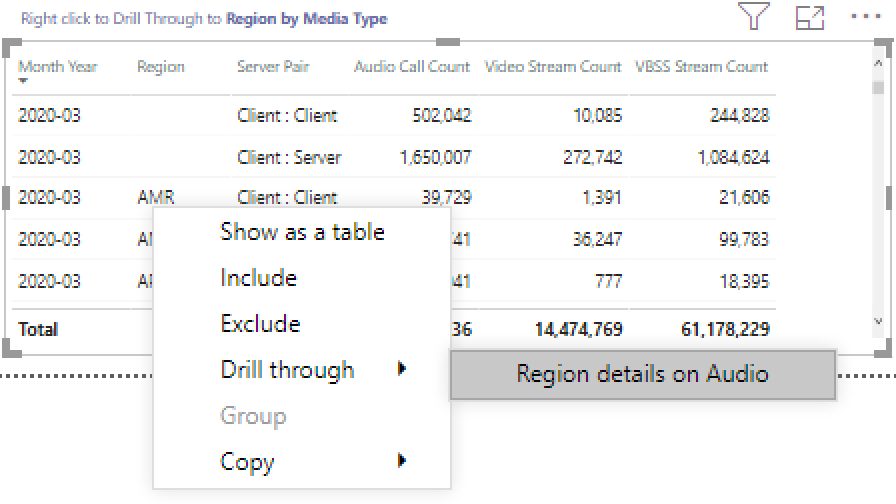Viewport: 896px width, 504px height.
Task: Open the Copy submenu
Action: (302, 461)
